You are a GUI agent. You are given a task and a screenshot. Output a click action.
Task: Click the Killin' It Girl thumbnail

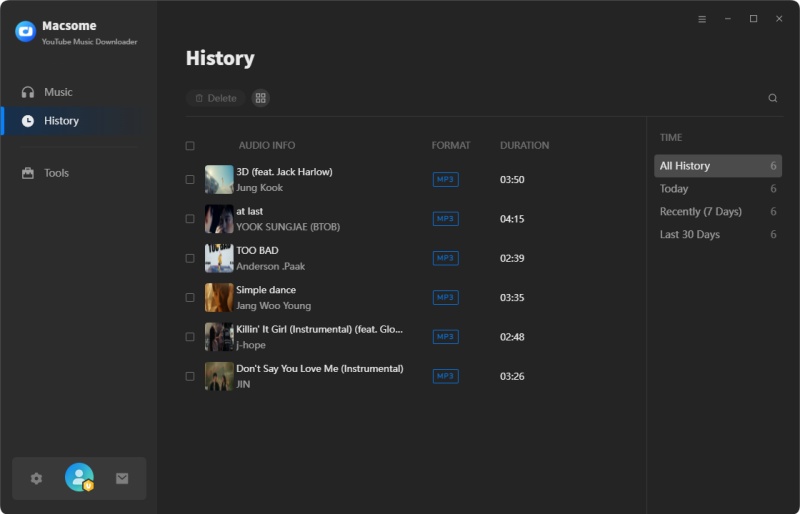[x=219, y=337]
